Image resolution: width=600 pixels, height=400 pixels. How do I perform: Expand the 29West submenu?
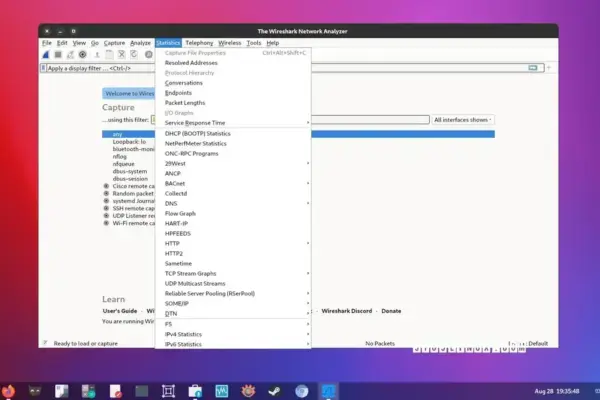[233, 163]
